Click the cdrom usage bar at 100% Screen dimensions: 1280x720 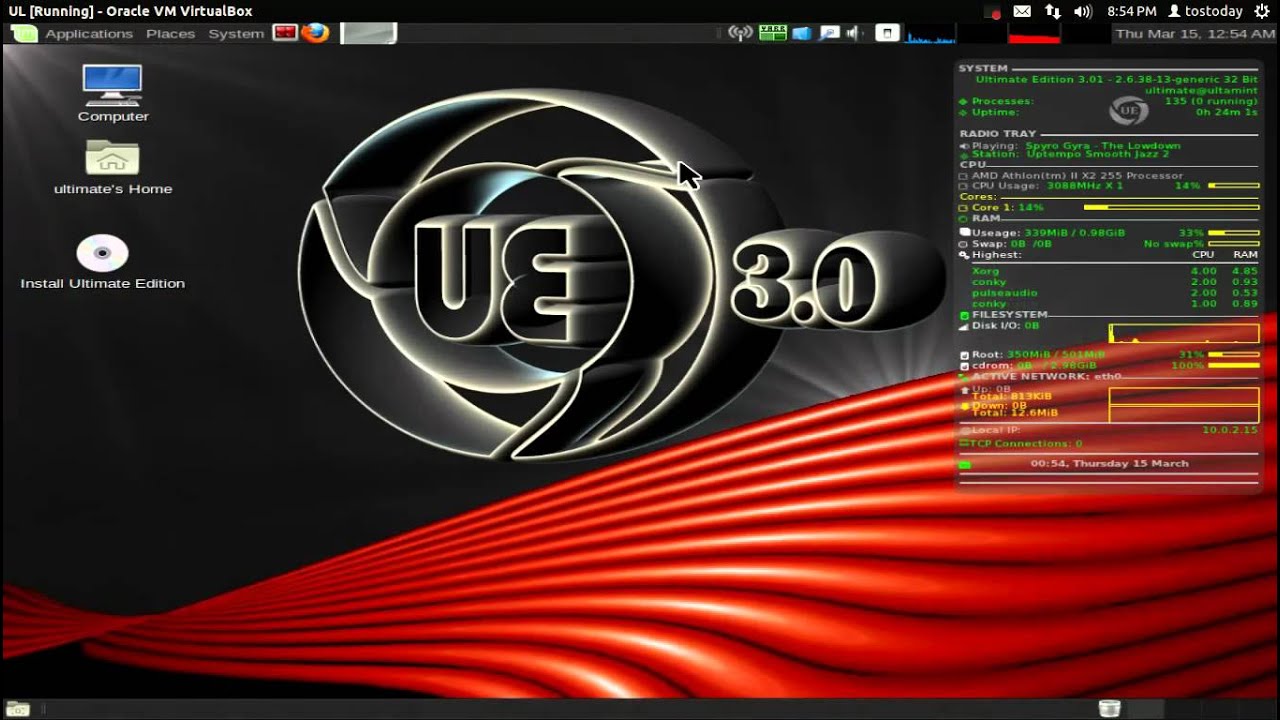[x=1234, y=366]
